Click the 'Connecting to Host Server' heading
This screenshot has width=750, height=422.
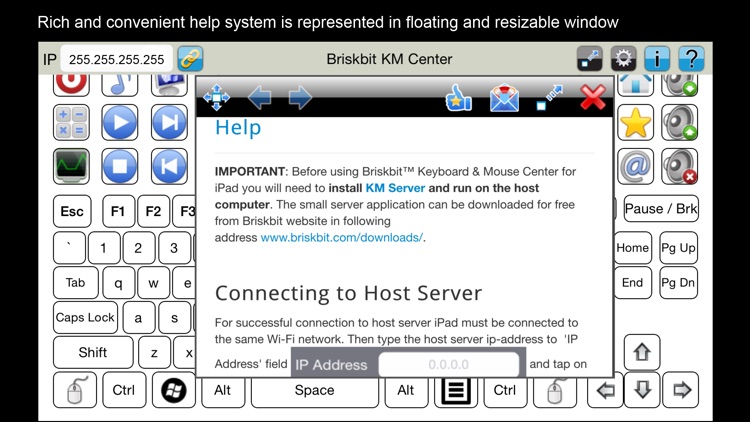tap(348, 293)
